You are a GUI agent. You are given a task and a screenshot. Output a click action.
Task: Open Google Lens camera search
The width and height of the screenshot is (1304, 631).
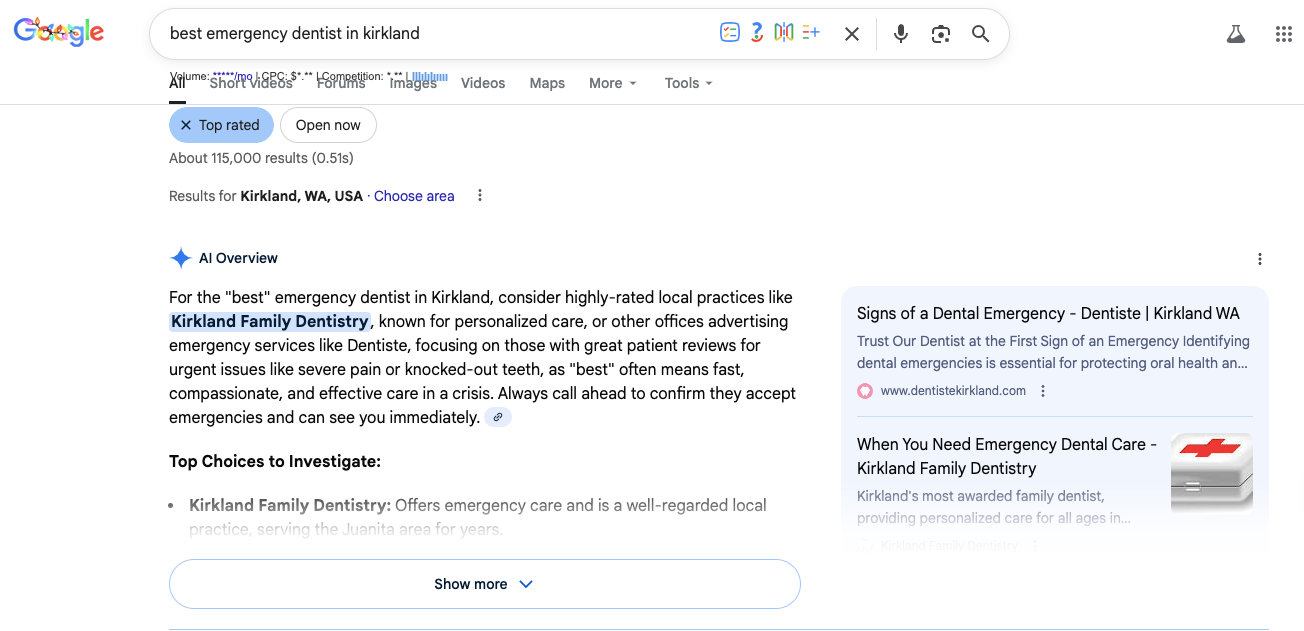(940, 33)
